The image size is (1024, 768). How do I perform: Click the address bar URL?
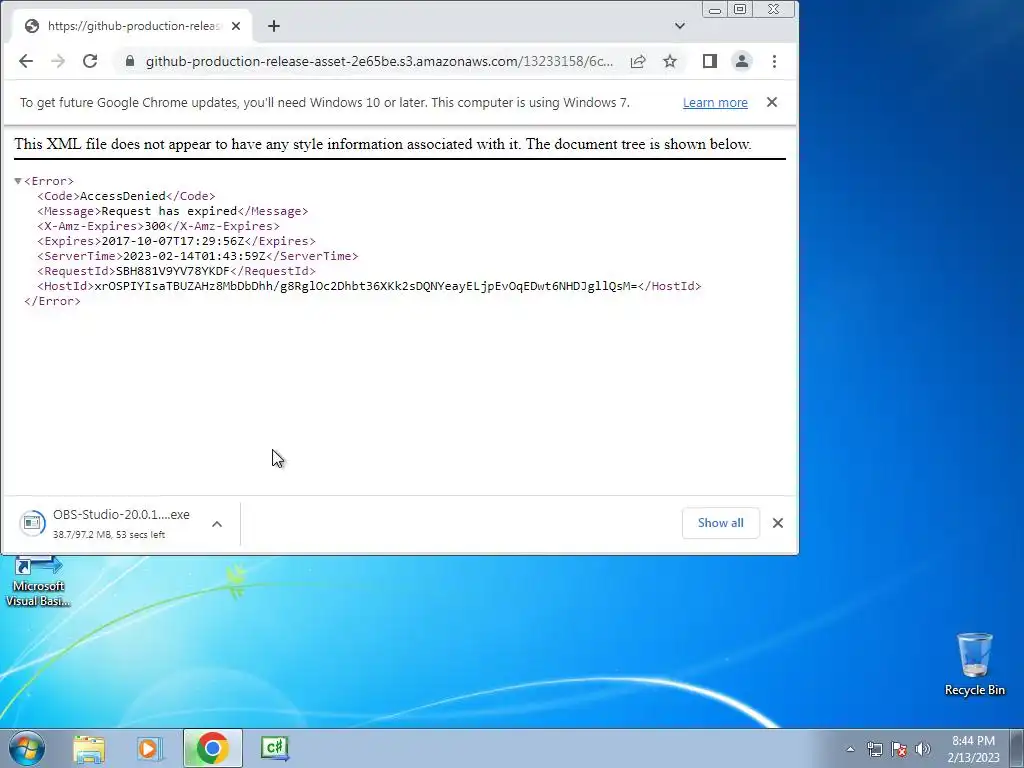click(x=379, y=61)
